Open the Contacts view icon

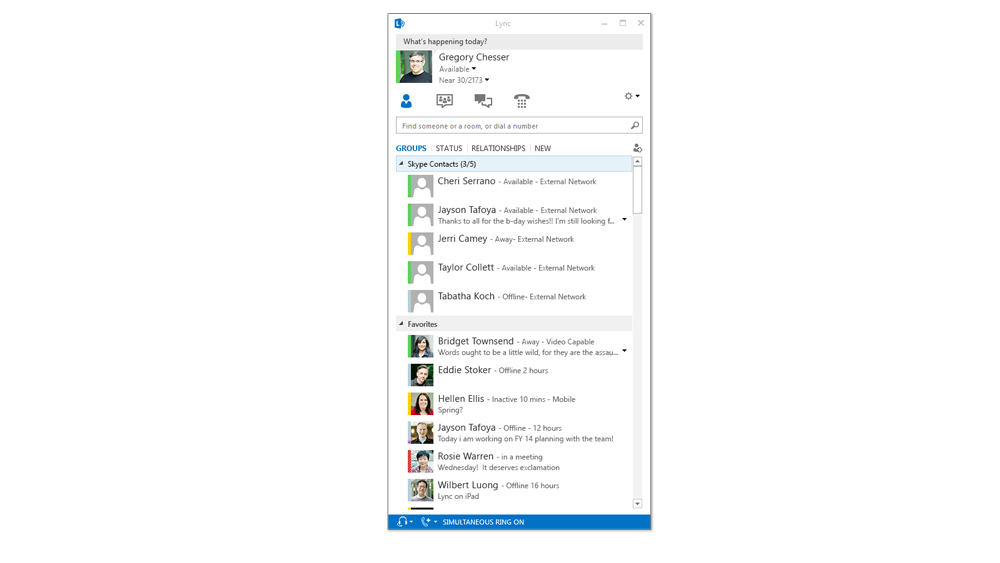click(x=406, y=101)
